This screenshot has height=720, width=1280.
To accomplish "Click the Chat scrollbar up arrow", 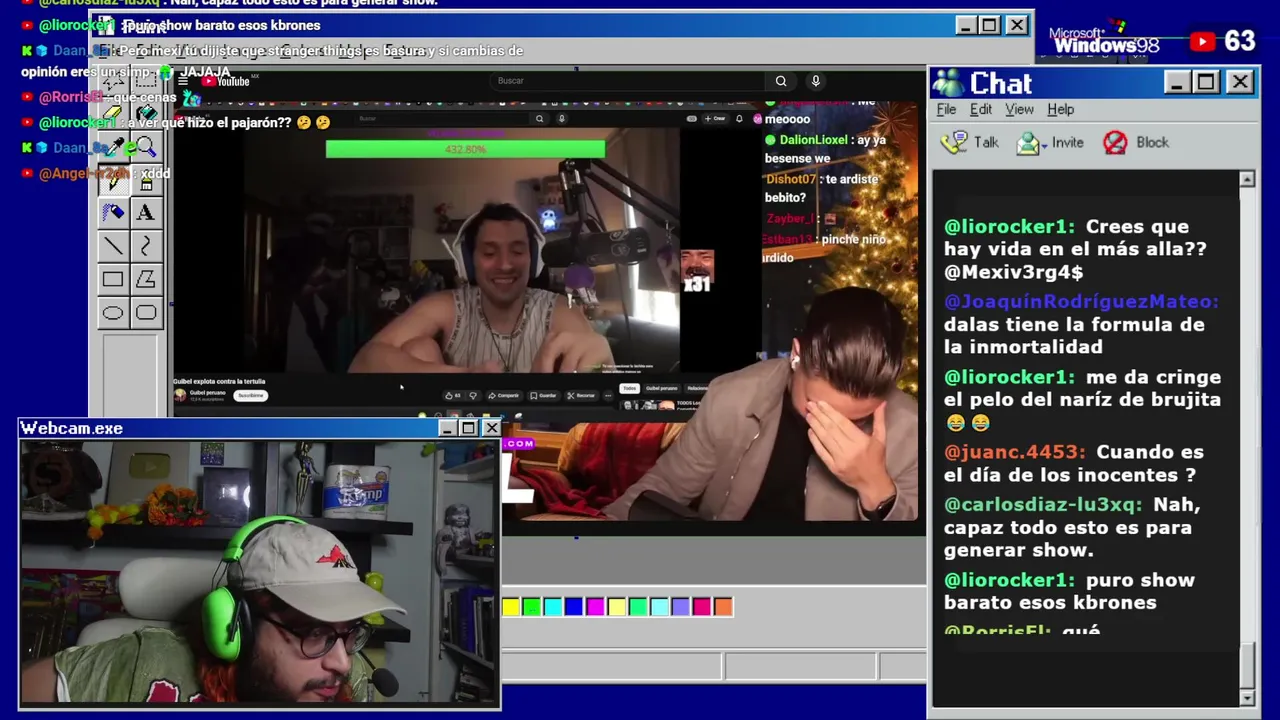I will 1247,179.
